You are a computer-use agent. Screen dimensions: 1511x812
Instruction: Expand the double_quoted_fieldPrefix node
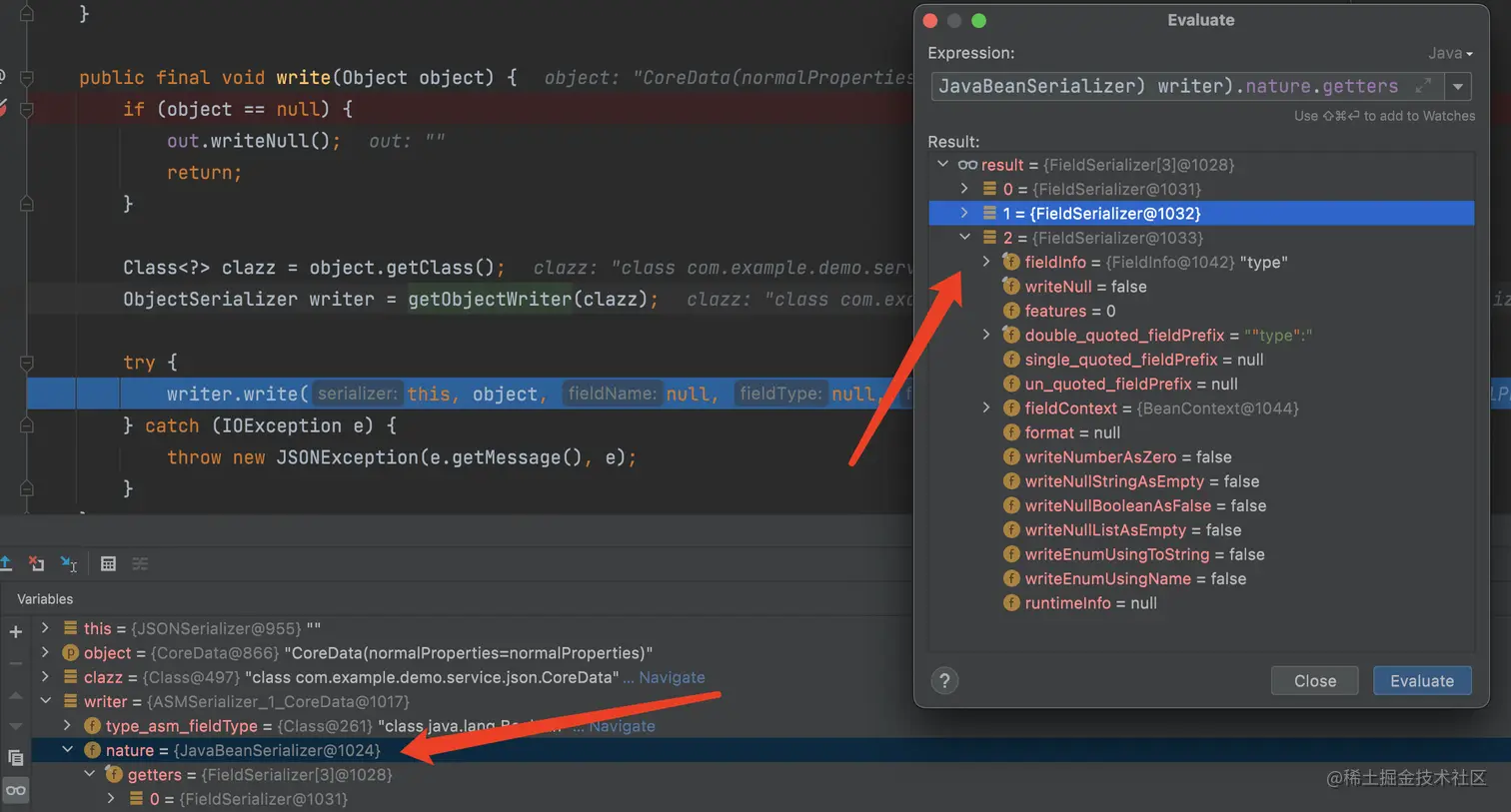[x=986, y=335]
